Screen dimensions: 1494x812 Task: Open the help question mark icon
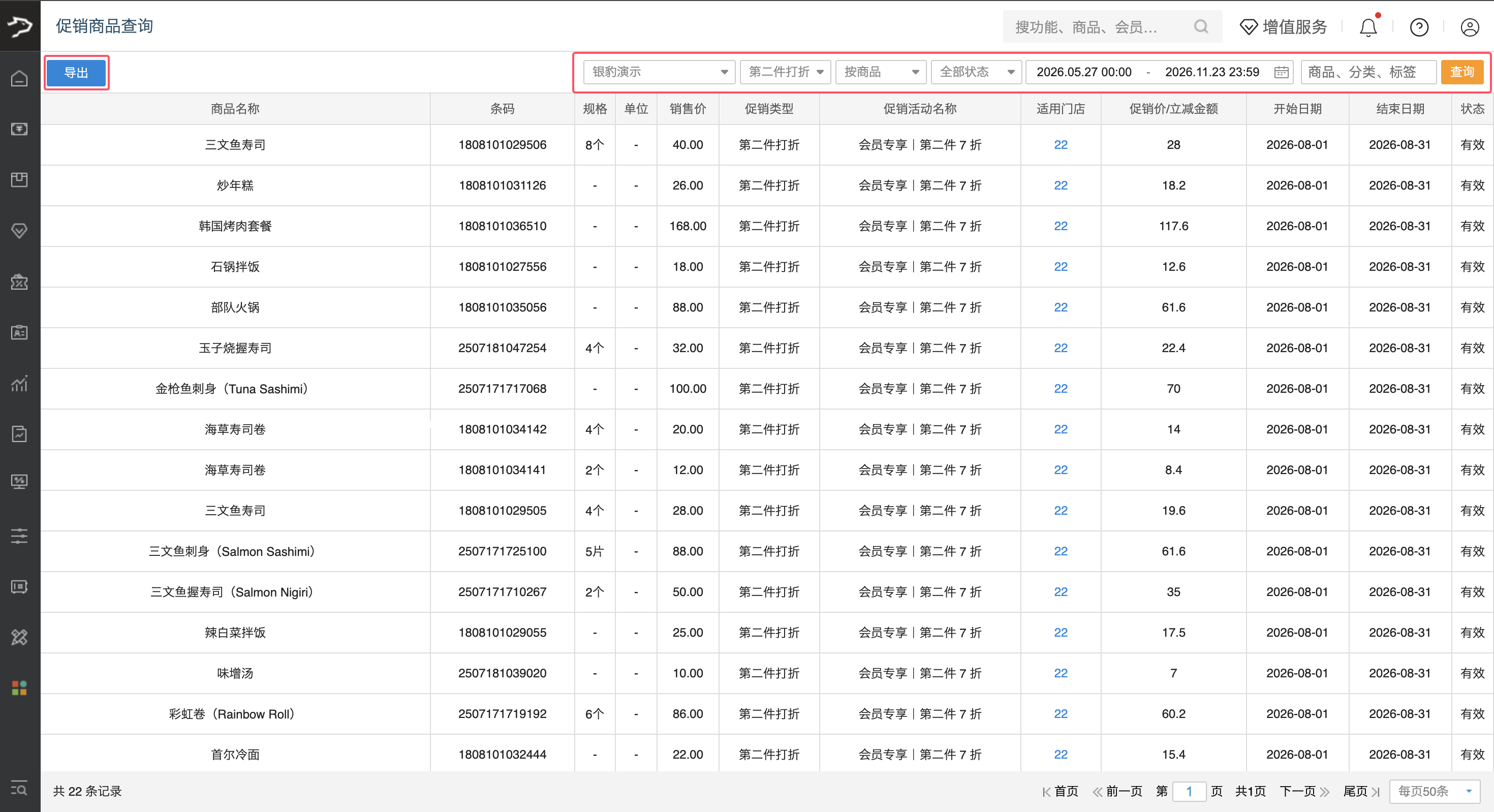coord(1419,27)
